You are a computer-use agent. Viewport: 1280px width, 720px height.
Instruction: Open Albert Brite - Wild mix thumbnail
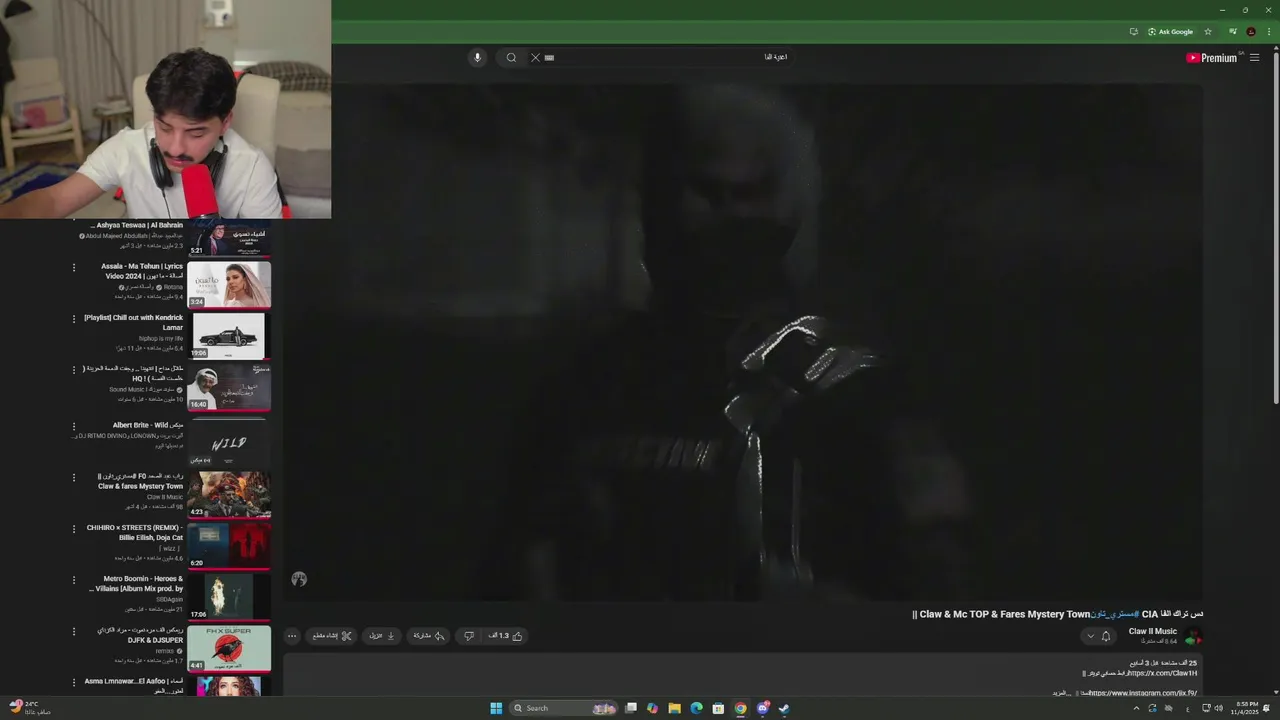click(x=229, y=441)
